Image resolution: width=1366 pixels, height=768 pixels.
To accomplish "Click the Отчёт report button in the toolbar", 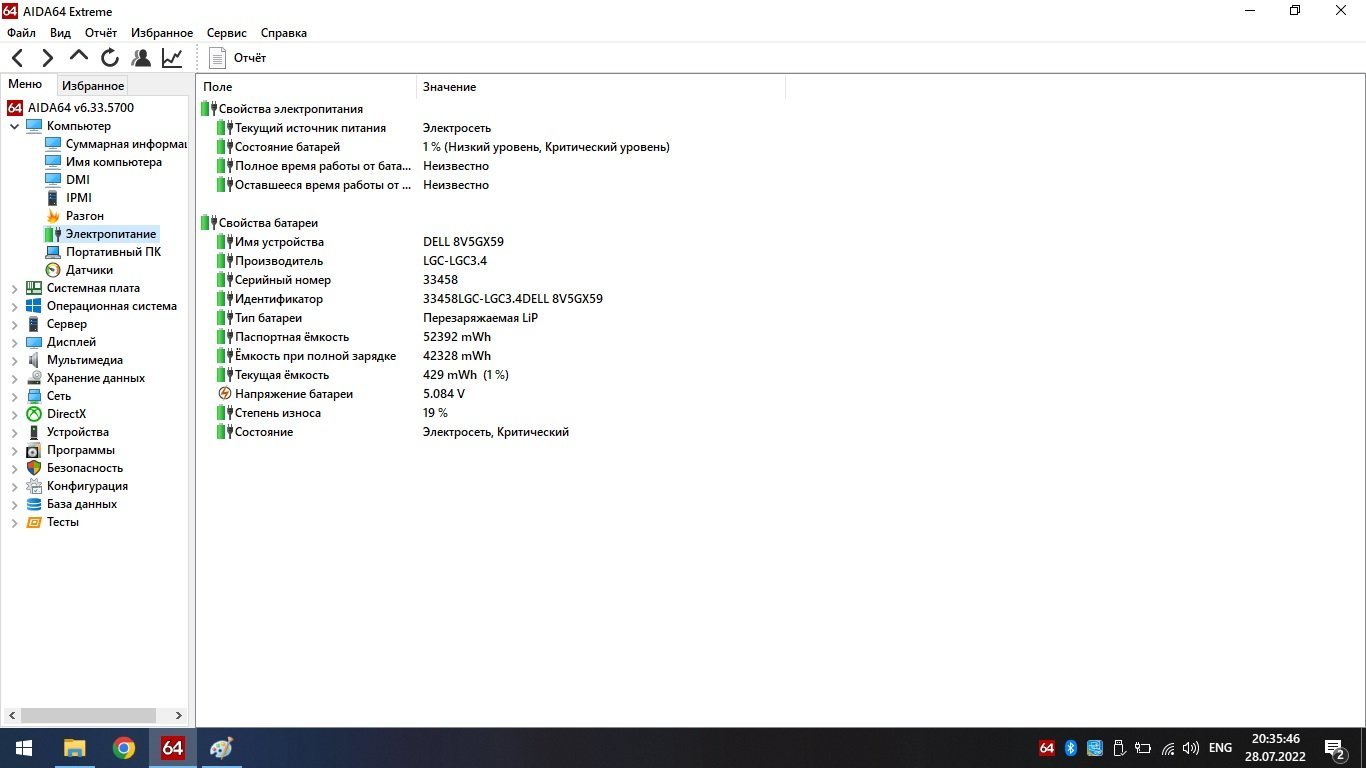I will point(237,58).
